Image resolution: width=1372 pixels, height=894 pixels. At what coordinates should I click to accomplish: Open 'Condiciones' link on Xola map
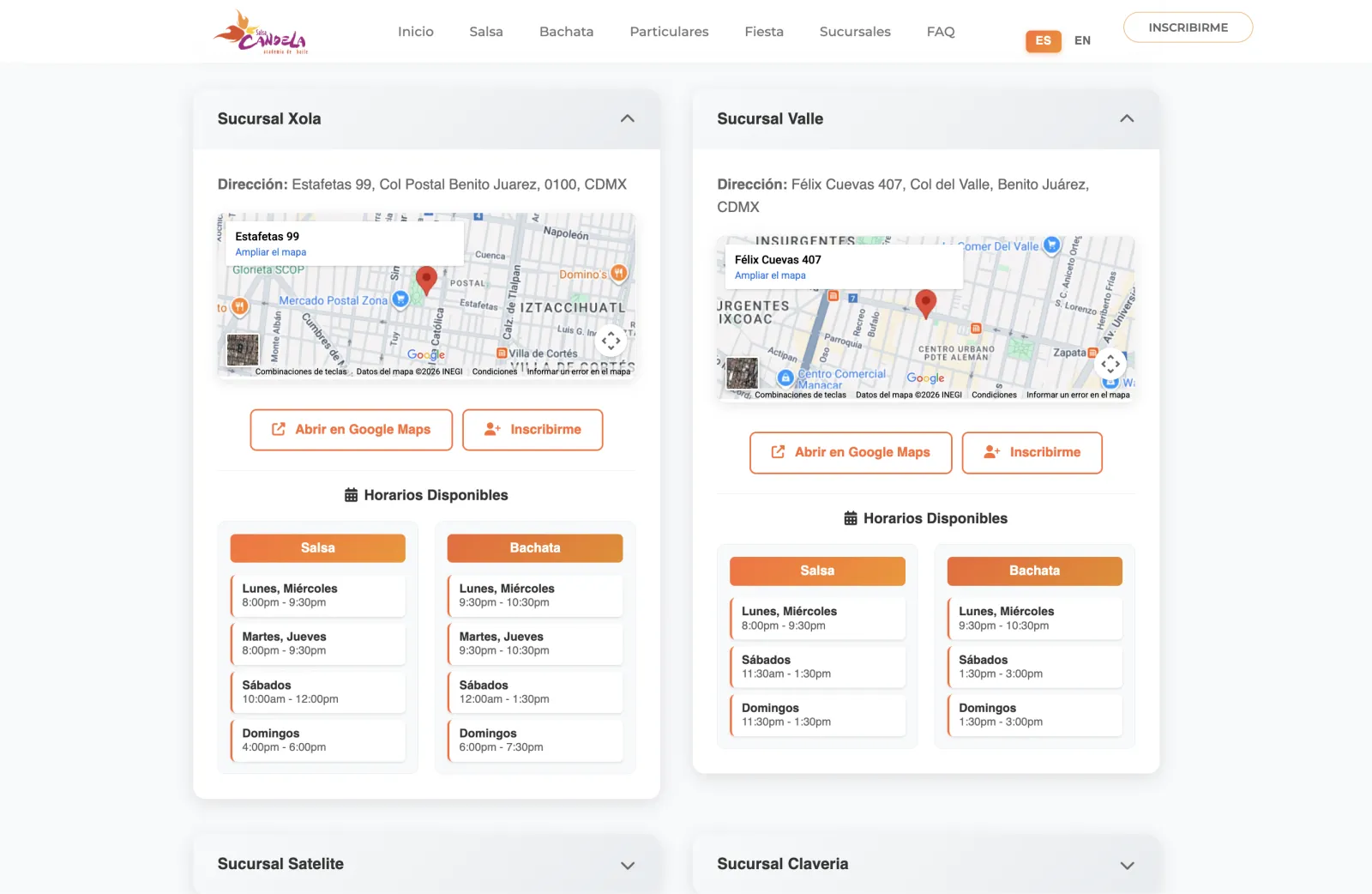click(495, 371)
